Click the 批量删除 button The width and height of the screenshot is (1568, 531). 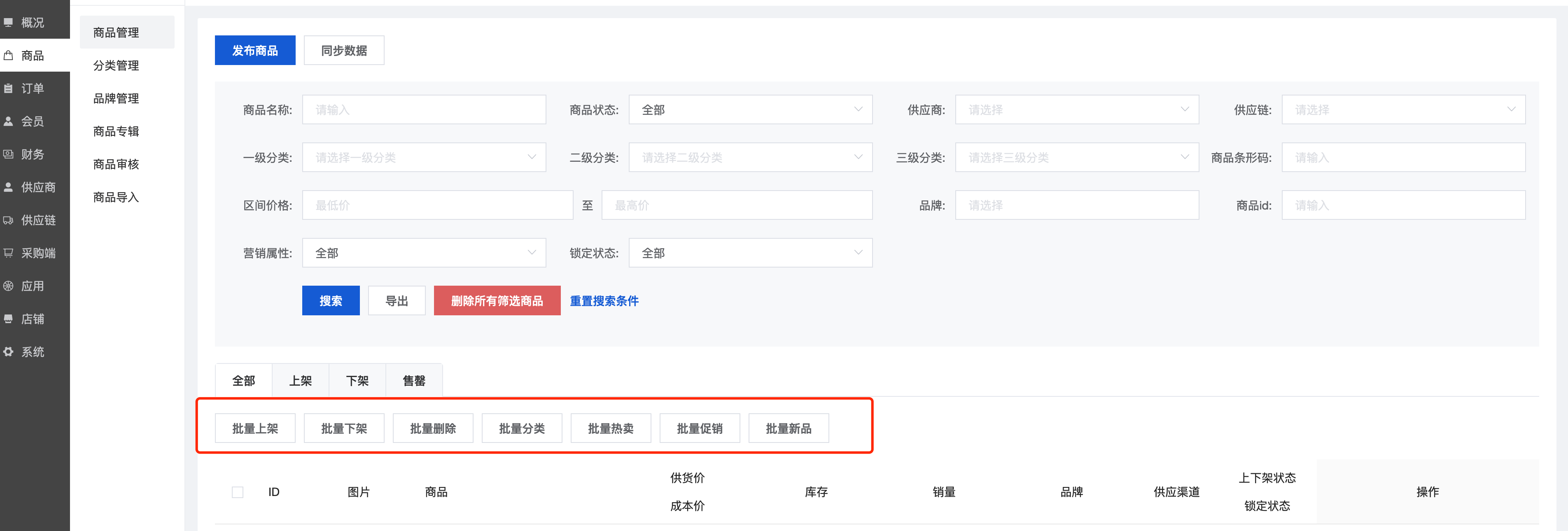click(433, 429)
